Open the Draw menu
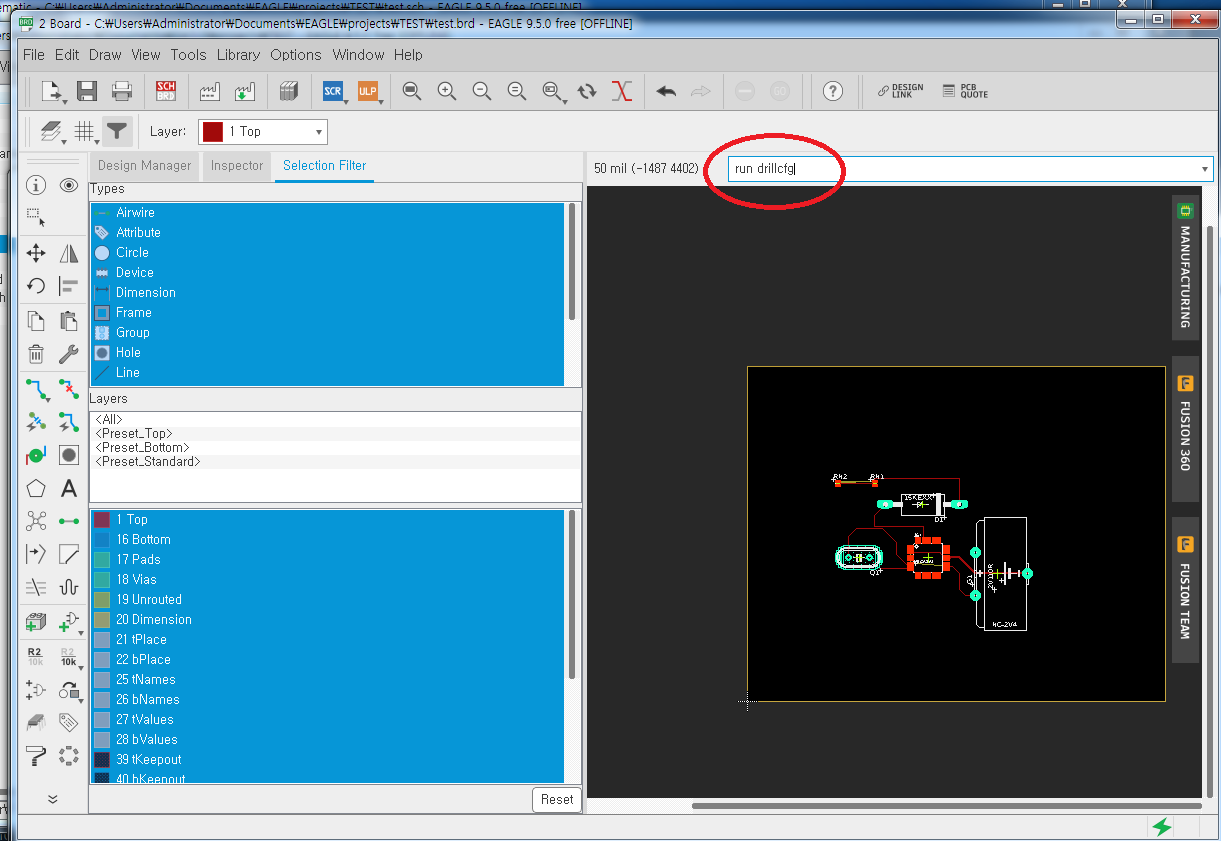The width and height of the screenshot is (1221, 841). (x=105, y=55)
